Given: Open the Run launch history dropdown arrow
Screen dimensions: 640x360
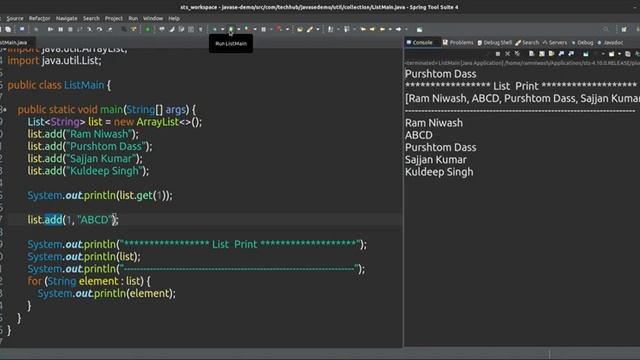Looking at the screenshot, I should tap(239, 29).
